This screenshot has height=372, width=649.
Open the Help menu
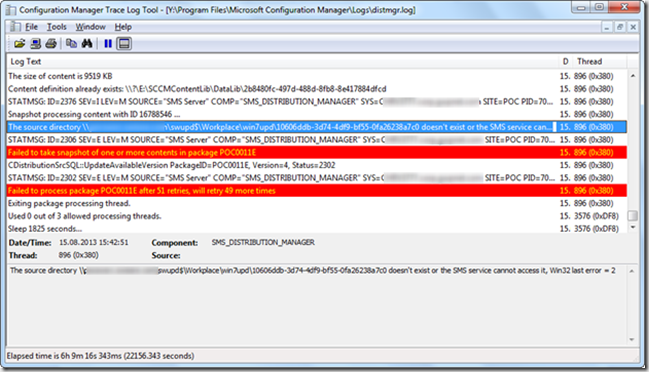123,27
